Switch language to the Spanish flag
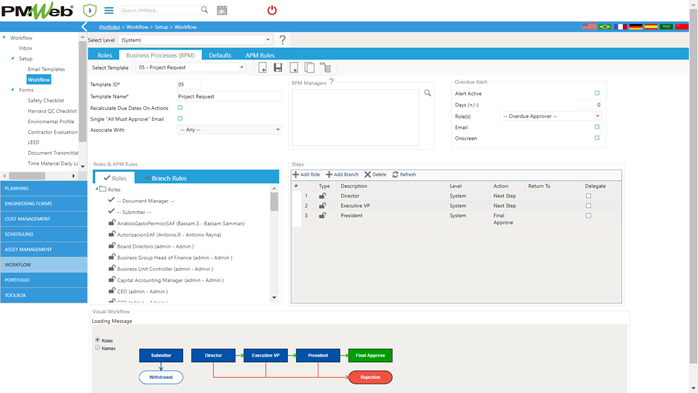This screenshot has width=698, height=393. [651, 27]
